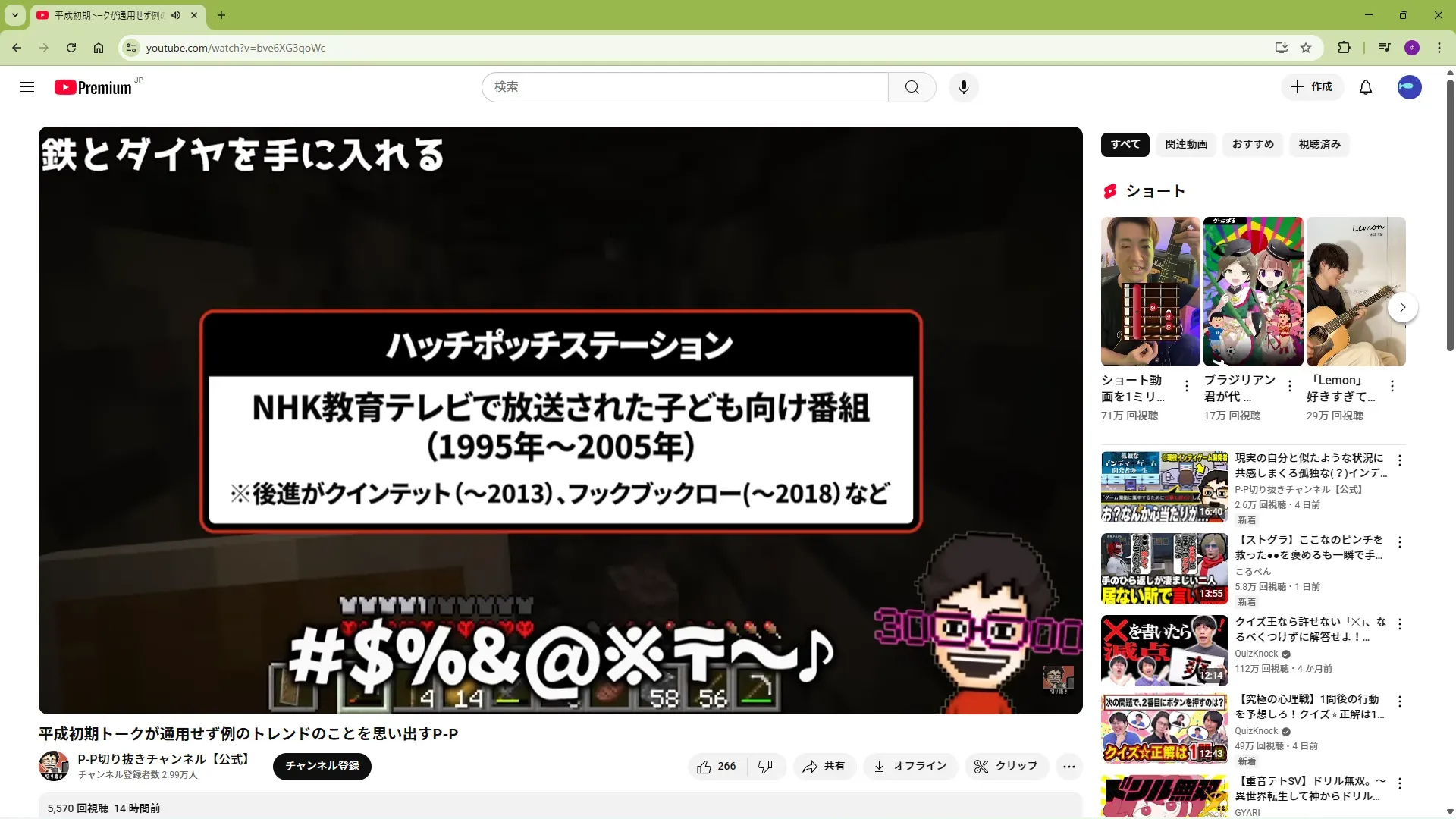Open options menu for QuizKnock クイズ王 video
Screen dimensions: 1456x819
pyautogui.click(x=1400, y=624)
